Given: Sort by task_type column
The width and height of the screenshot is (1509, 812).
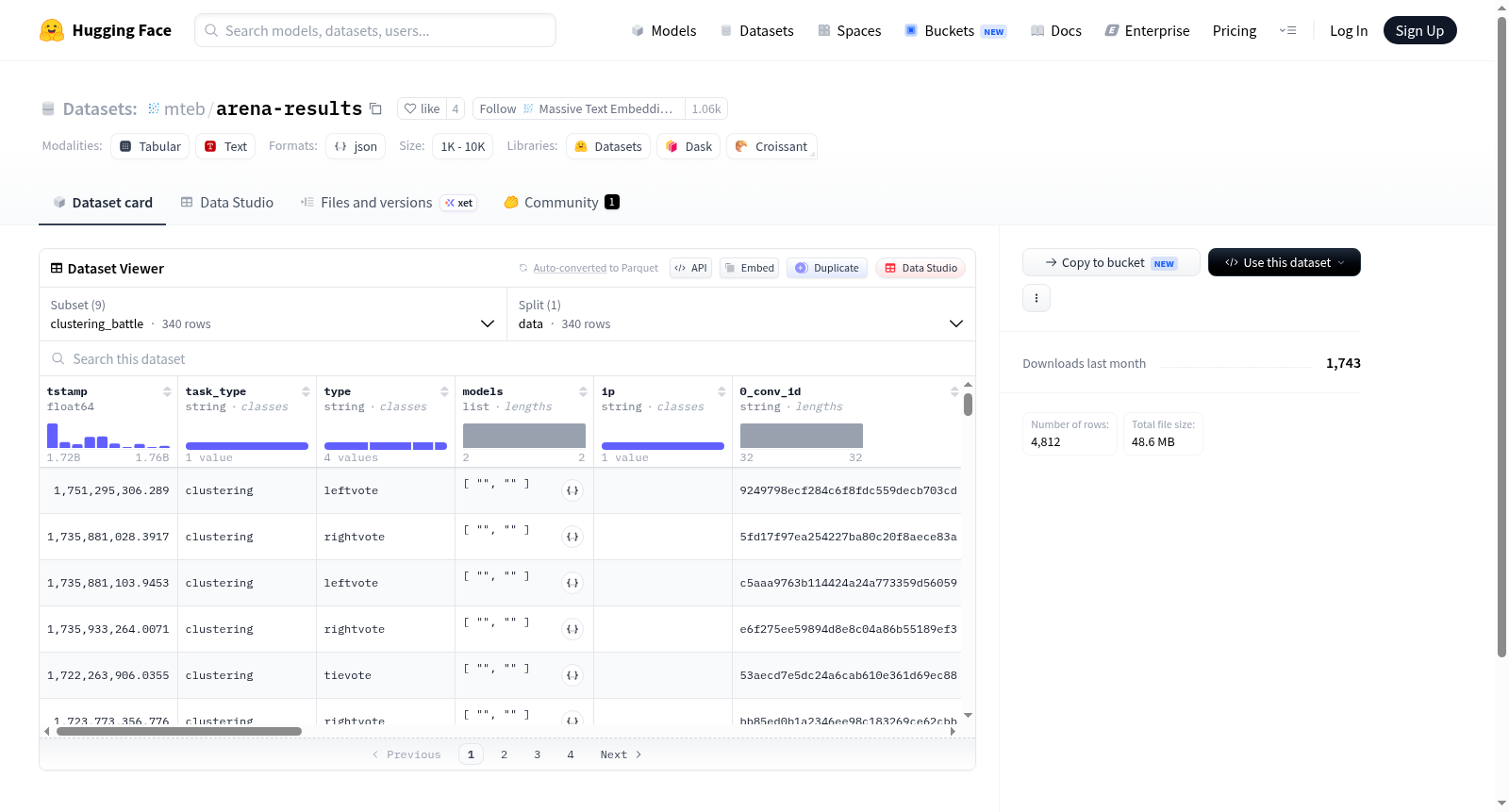Looking at the screenshot, I should [x=306, y=391].
